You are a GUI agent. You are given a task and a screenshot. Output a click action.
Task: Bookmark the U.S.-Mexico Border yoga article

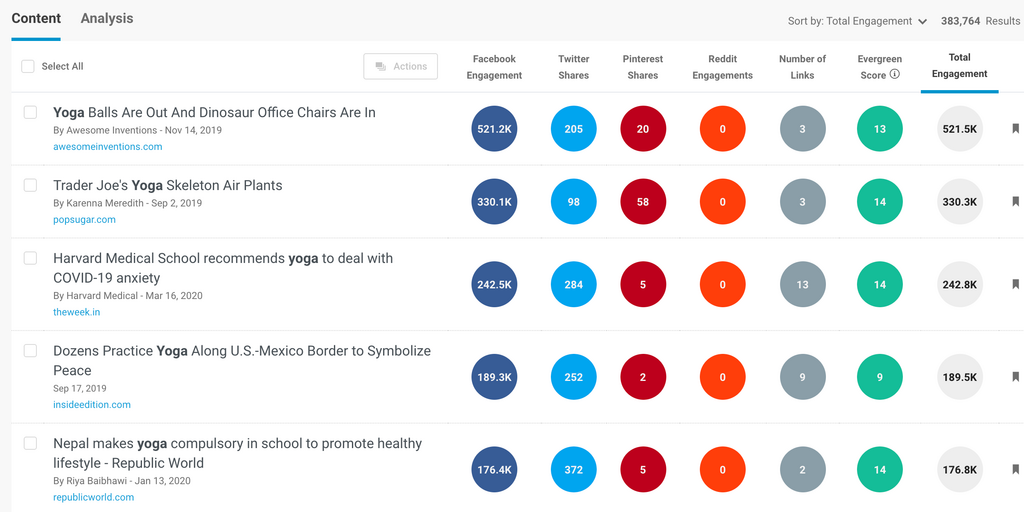click(1015, 377)
